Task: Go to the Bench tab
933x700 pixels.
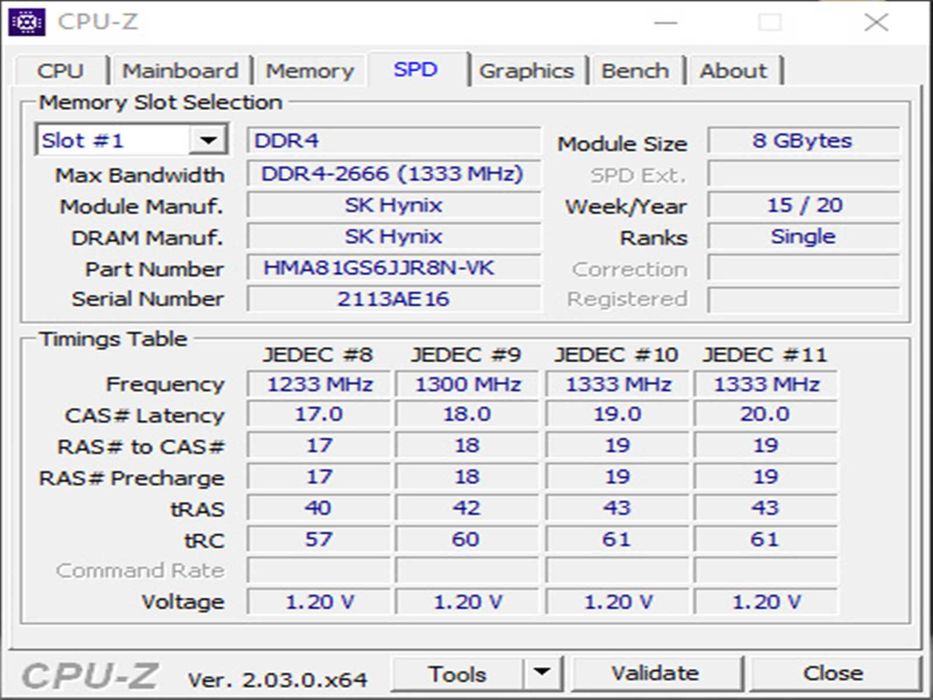Action: coord(635,71)
